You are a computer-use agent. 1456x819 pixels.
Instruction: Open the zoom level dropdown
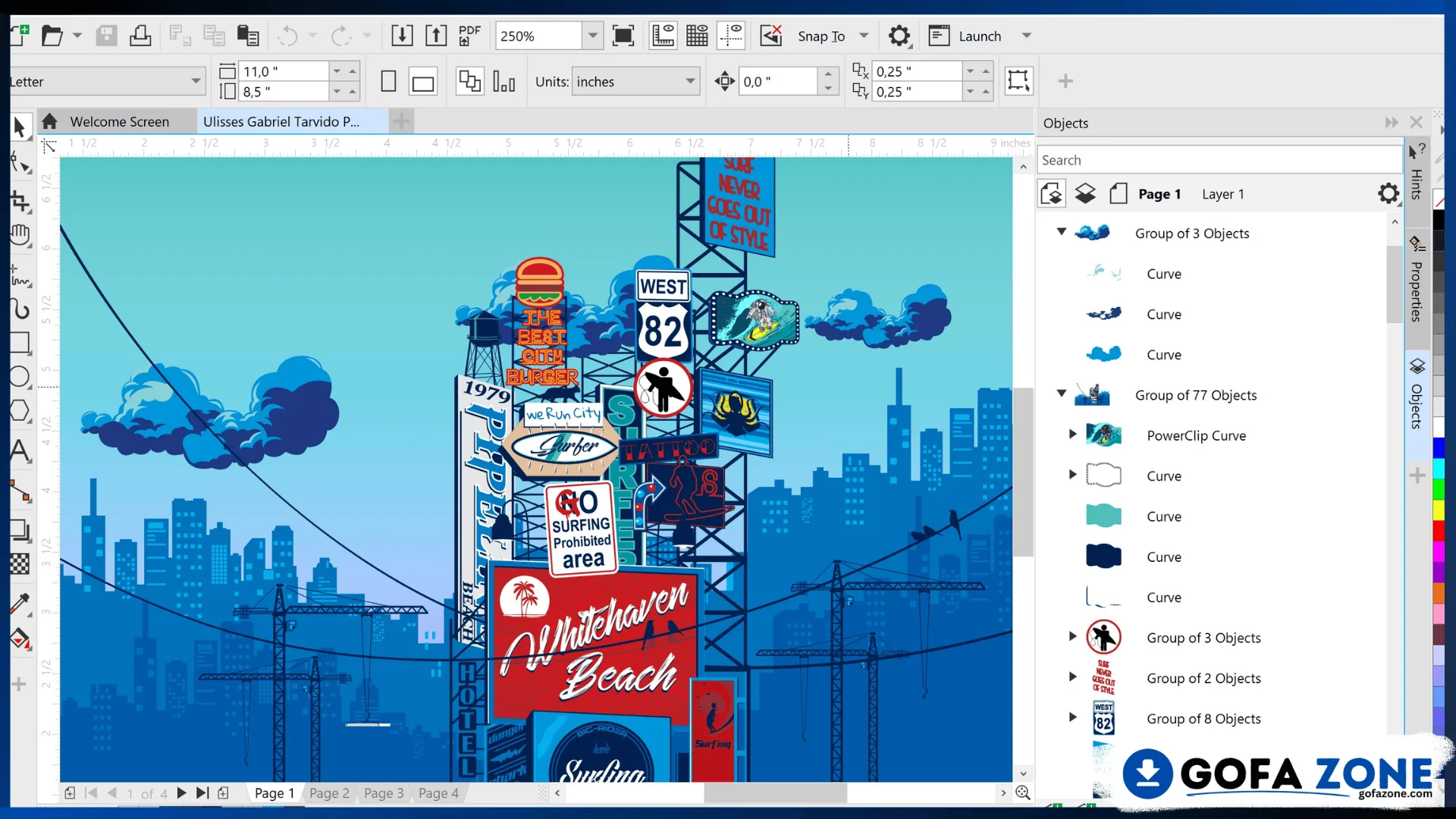593,36
